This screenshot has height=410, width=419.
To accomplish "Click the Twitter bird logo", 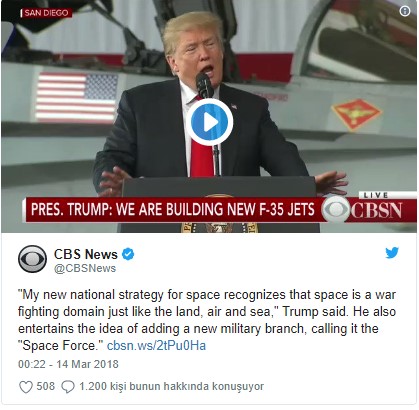I will [x=392, y=253].
